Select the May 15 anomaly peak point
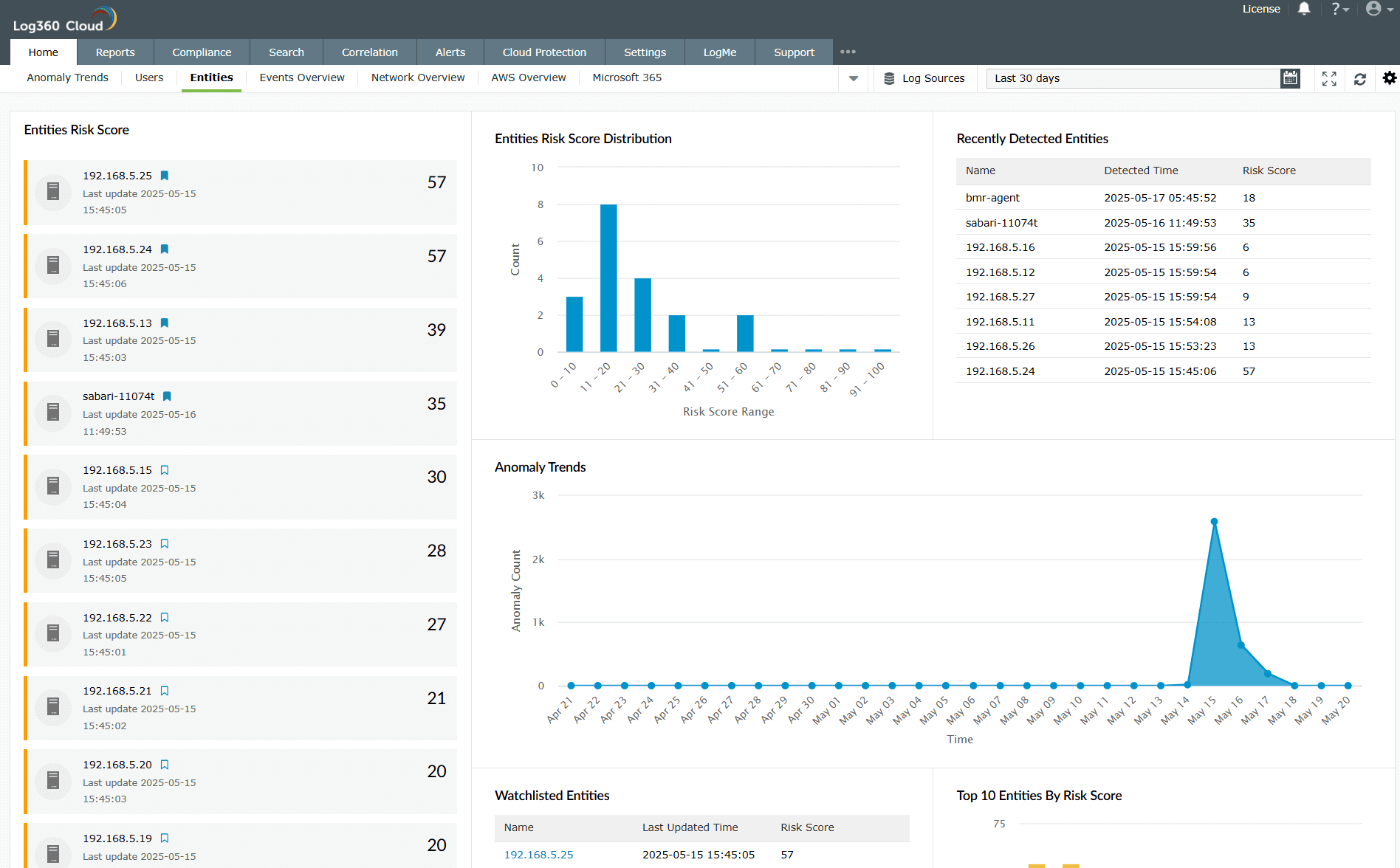Image resolution: width=1400 pixels, height=868 pixels. (1214, 522)
